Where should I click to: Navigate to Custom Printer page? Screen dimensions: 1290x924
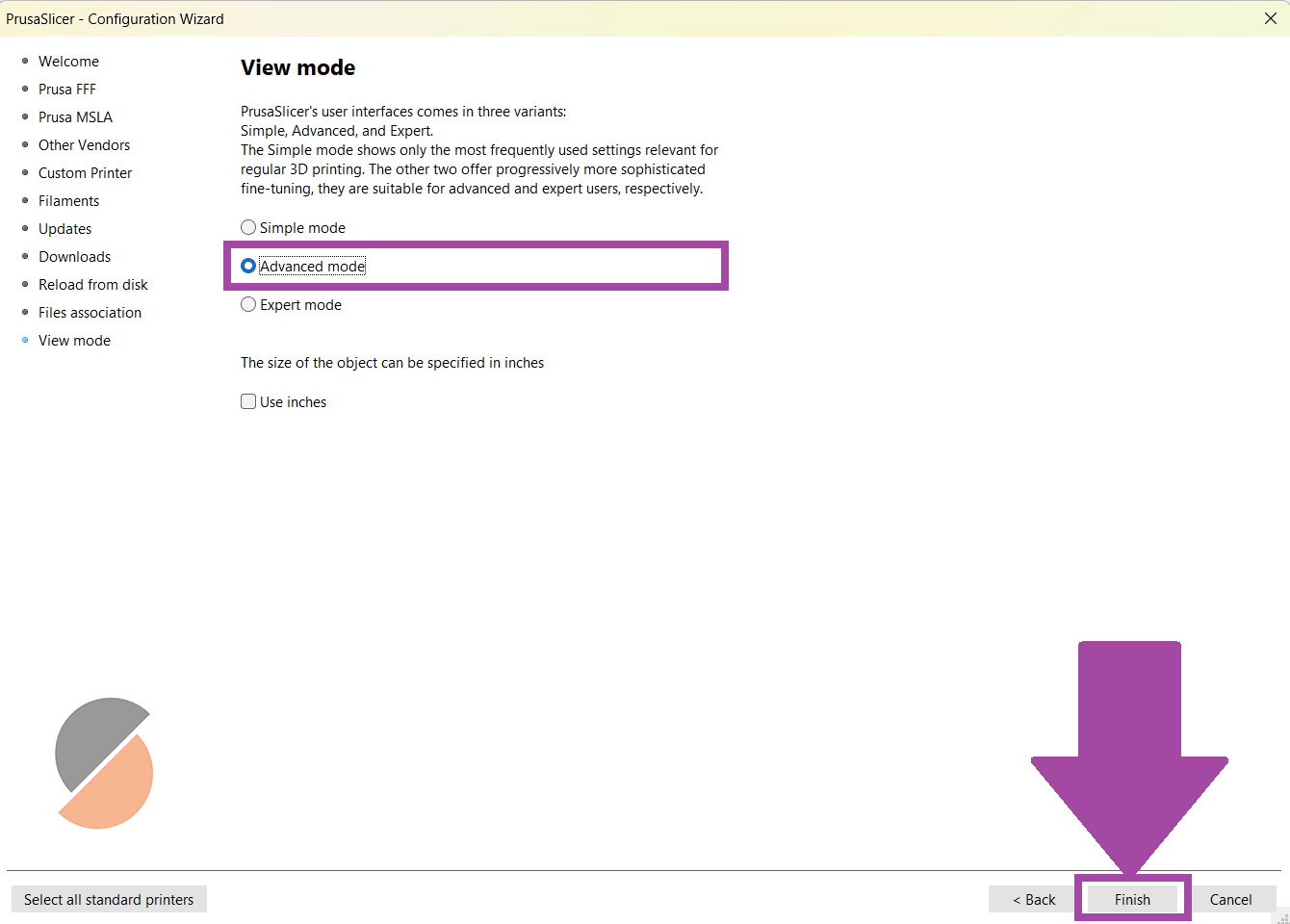coord(85,173)
